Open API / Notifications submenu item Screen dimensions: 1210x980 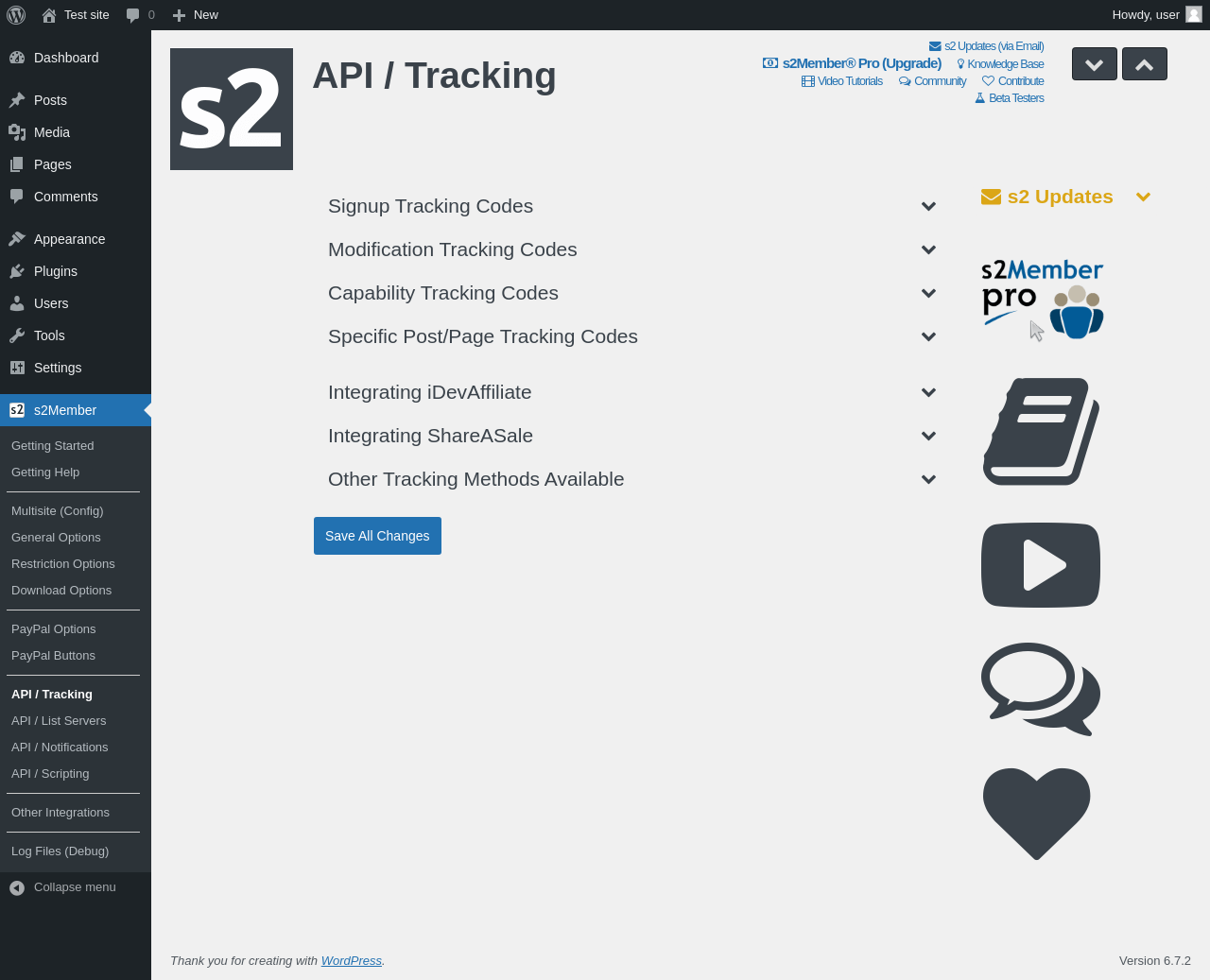(76, 748)
